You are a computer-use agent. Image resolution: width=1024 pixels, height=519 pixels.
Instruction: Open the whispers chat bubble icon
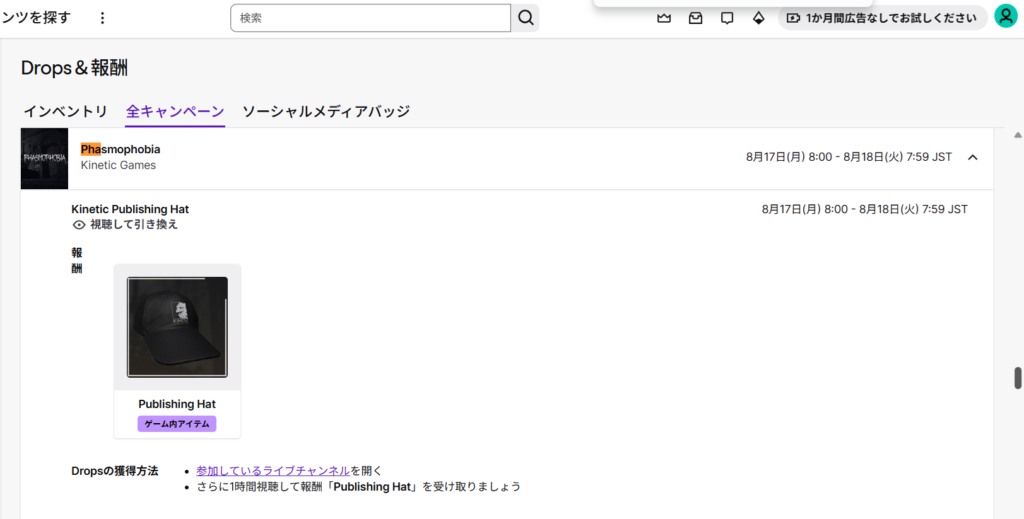(x=727, y=18)
